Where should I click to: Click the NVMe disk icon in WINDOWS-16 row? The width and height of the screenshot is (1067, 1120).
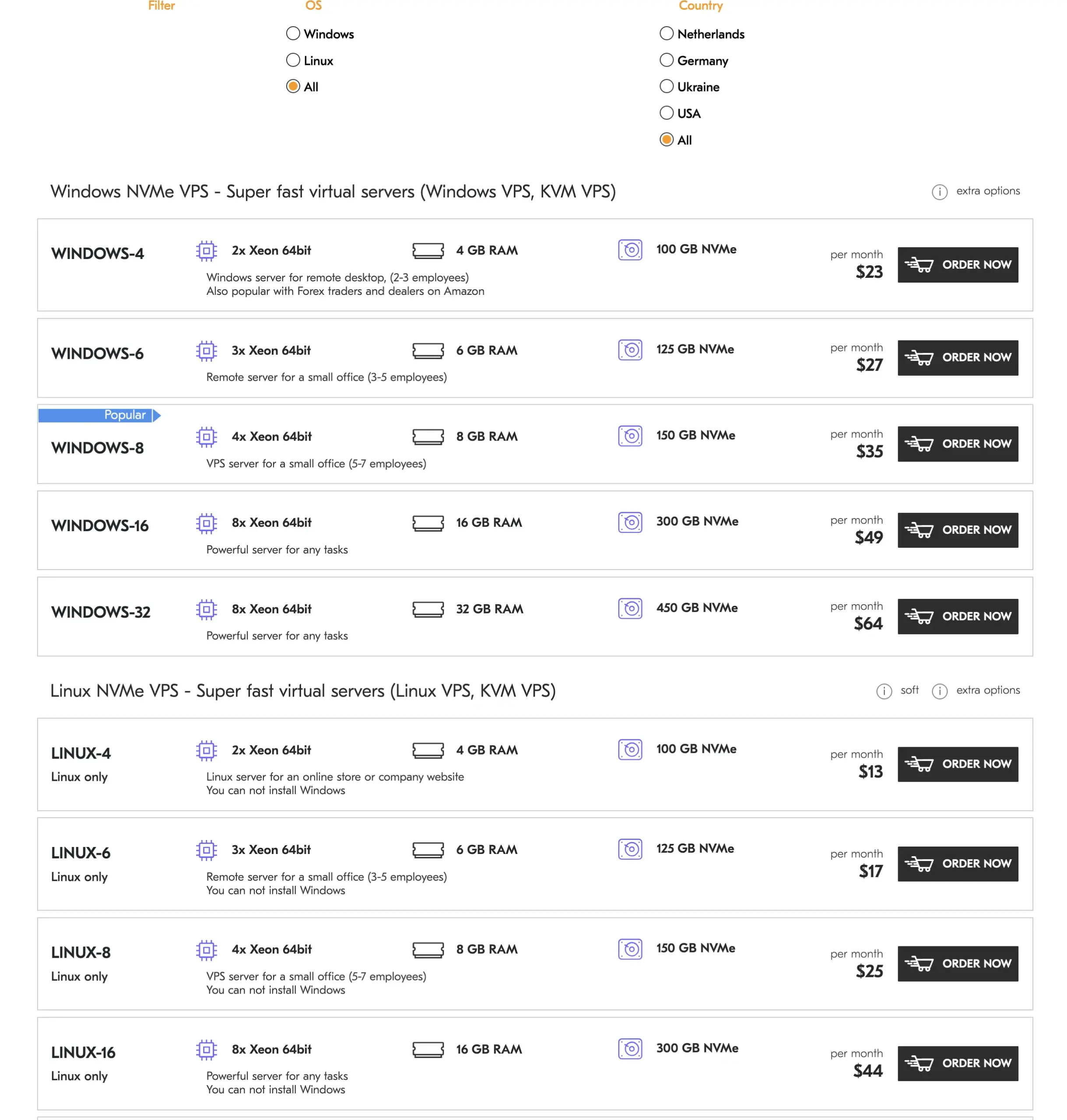[630, 522]
